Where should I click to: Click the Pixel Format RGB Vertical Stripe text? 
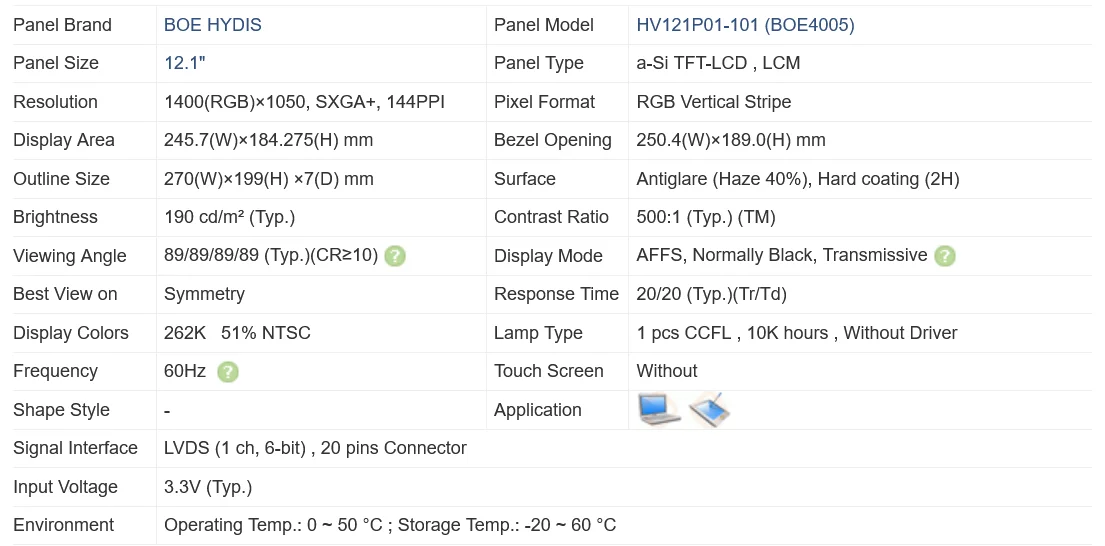pos(713,102)
